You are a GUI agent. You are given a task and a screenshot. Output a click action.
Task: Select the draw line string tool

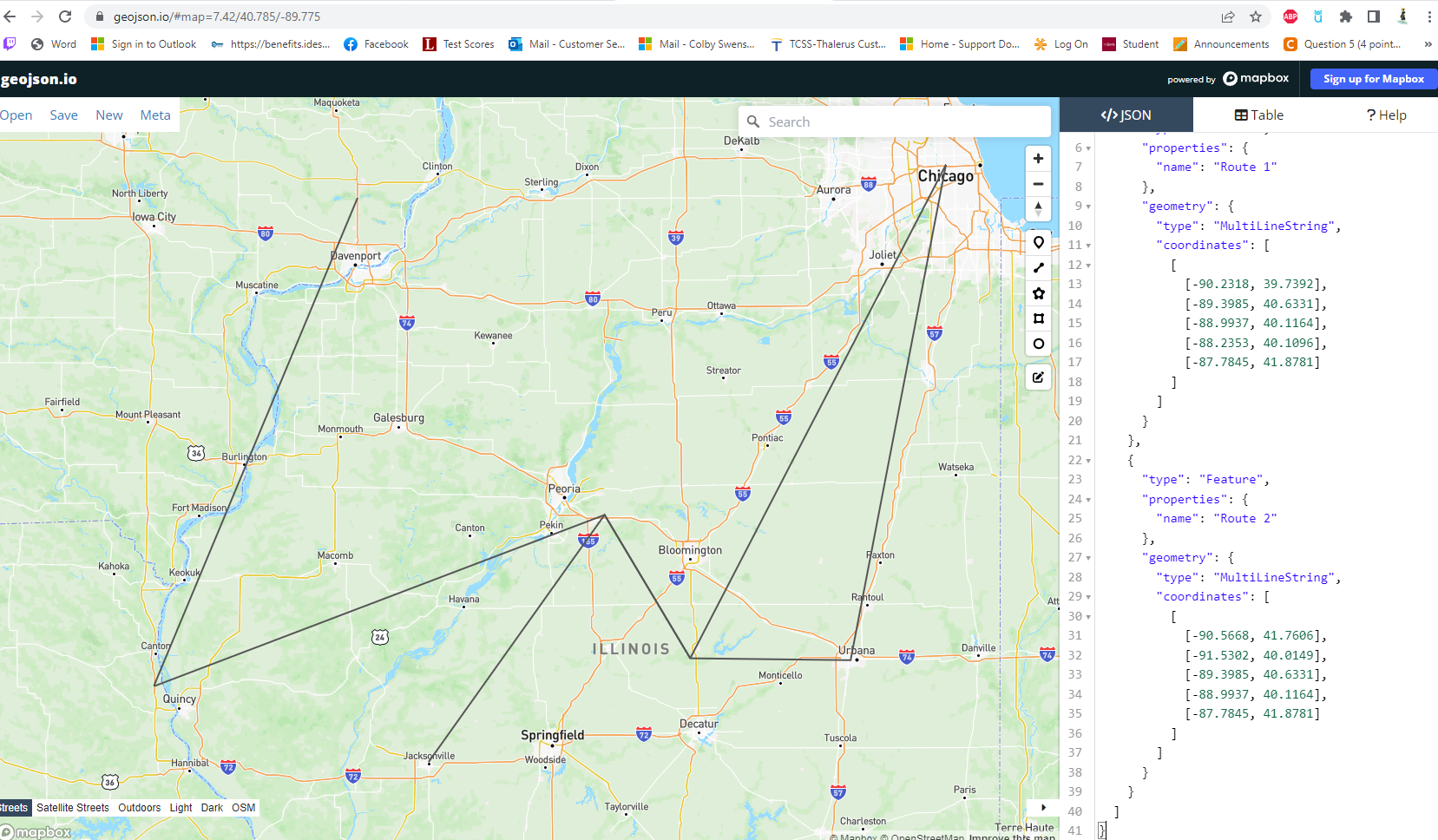(1039, 268)
